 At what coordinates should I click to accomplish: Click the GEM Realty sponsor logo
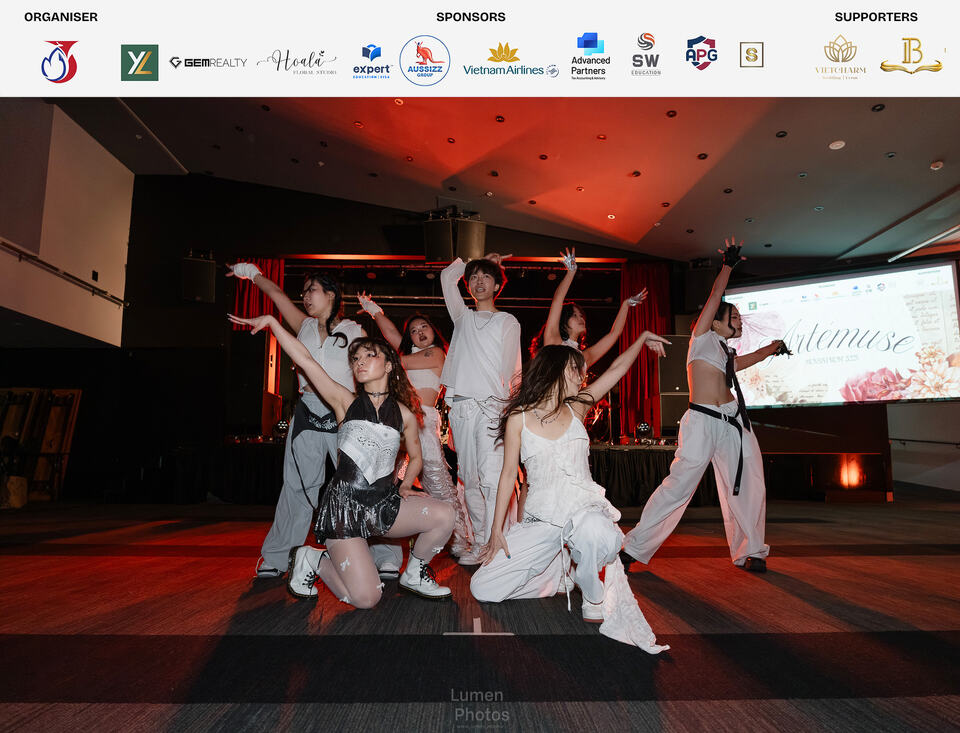pos(208,62)
